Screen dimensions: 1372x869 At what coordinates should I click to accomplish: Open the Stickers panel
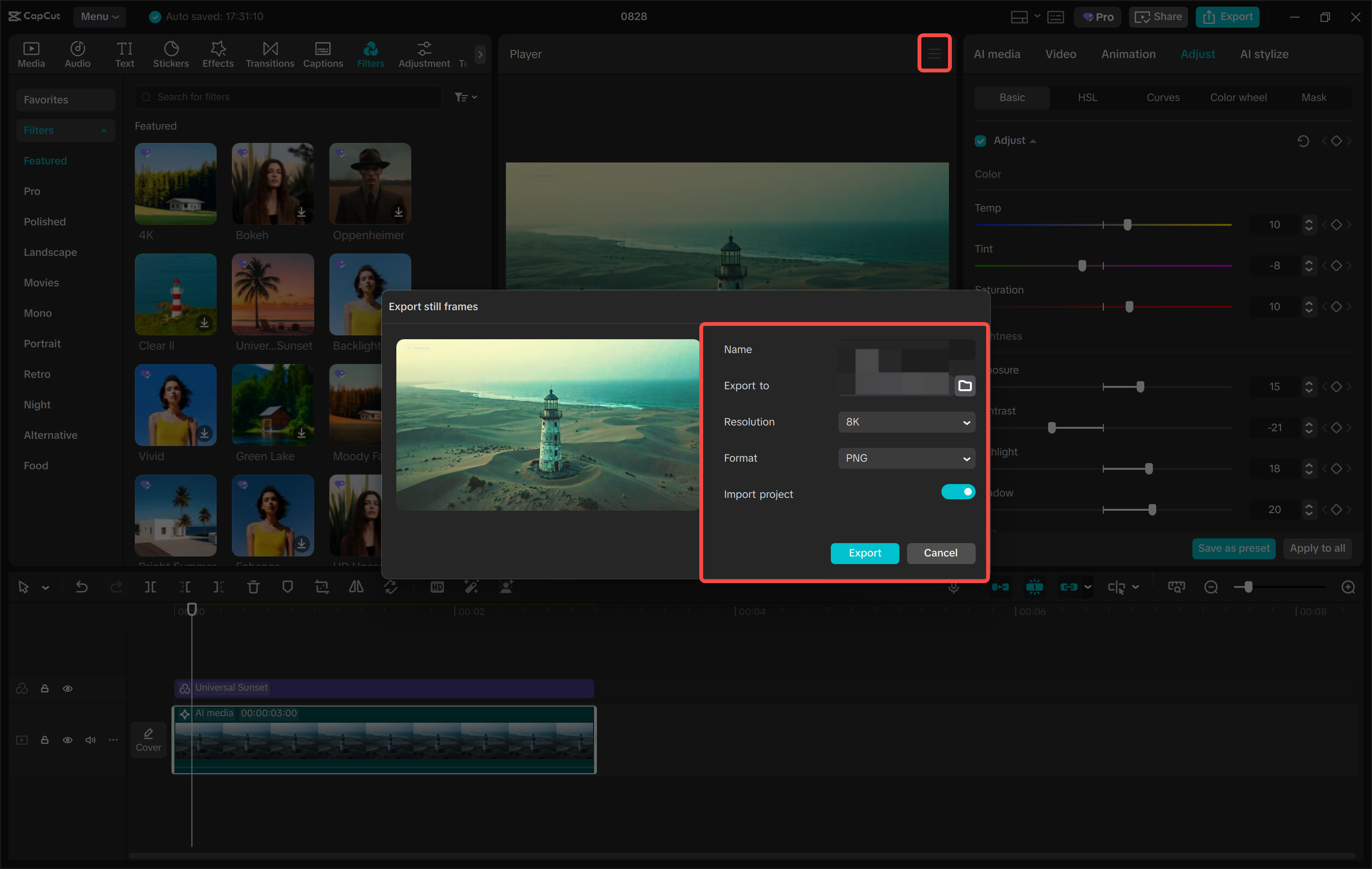[x=171, y=53]
